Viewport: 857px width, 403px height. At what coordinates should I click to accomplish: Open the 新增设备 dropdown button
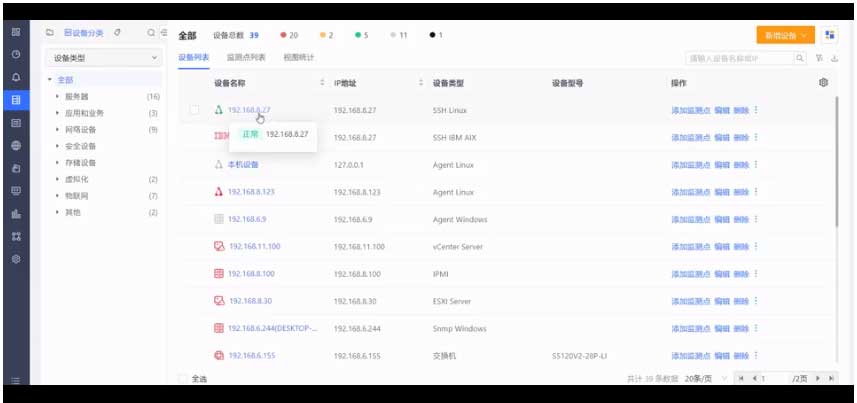tap(785, 35)
